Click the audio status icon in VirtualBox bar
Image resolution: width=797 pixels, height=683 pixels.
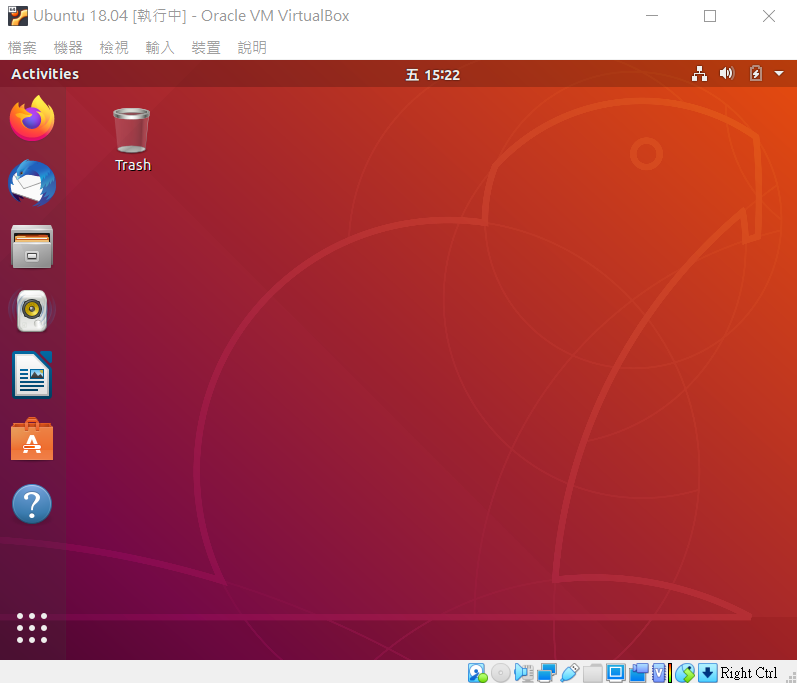(x=524, y=672)
